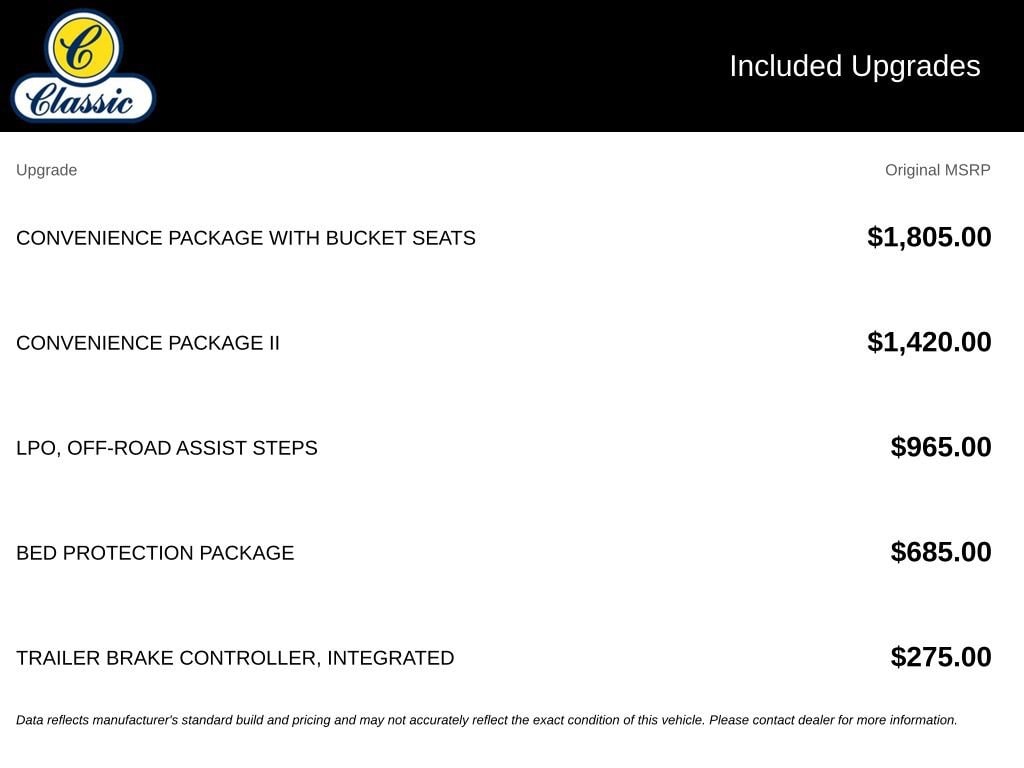This screenshot has height=768, width=1024.
Task: Click the yellow C emblem in logo
Action: [x=83, y=47]
